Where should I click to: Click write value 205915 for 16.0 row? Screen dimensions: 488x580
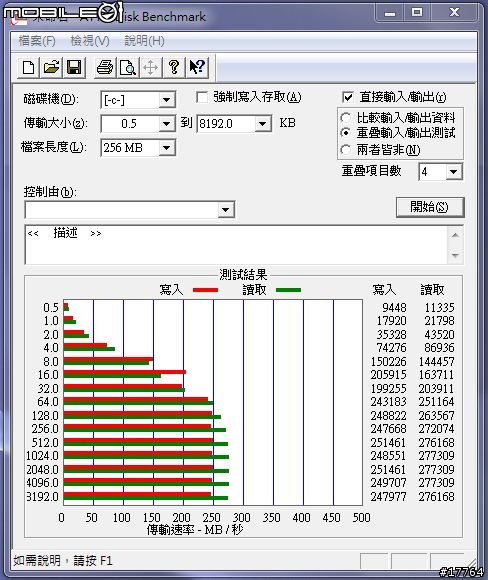tap(388, 375)
